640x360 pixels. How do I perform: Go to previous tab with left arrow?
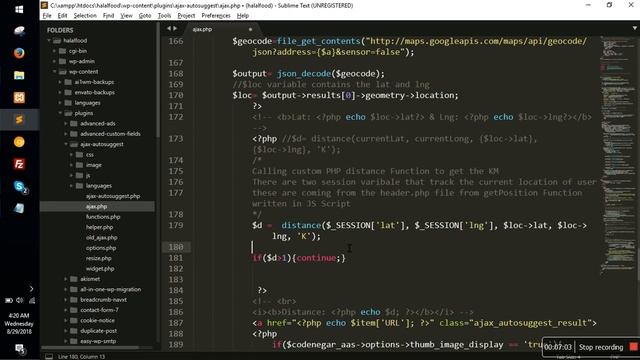169,29
